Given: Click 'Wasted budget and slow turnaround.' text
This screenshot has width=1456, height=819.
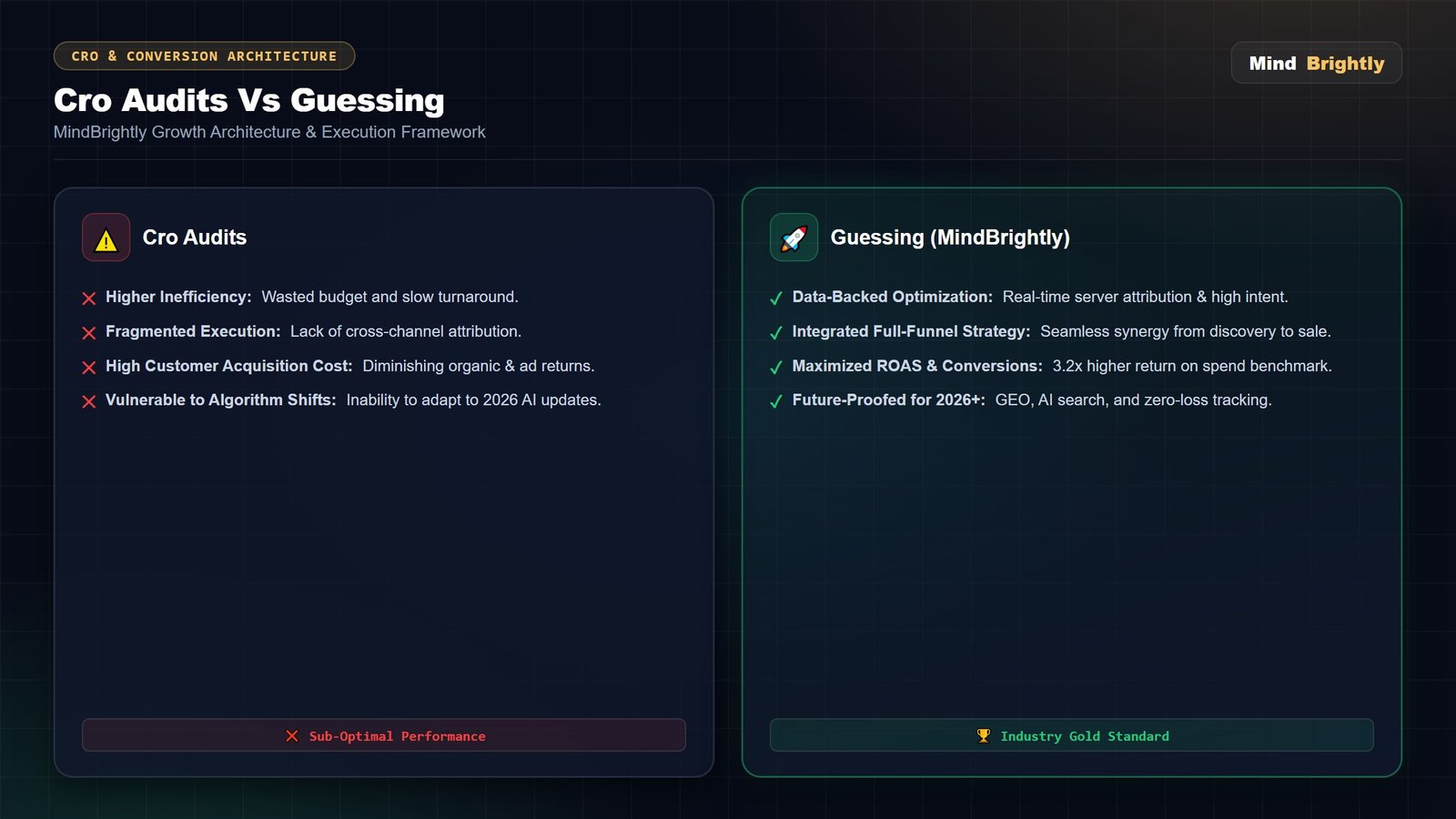Looking at the screenshot, I should coord(389,297).
